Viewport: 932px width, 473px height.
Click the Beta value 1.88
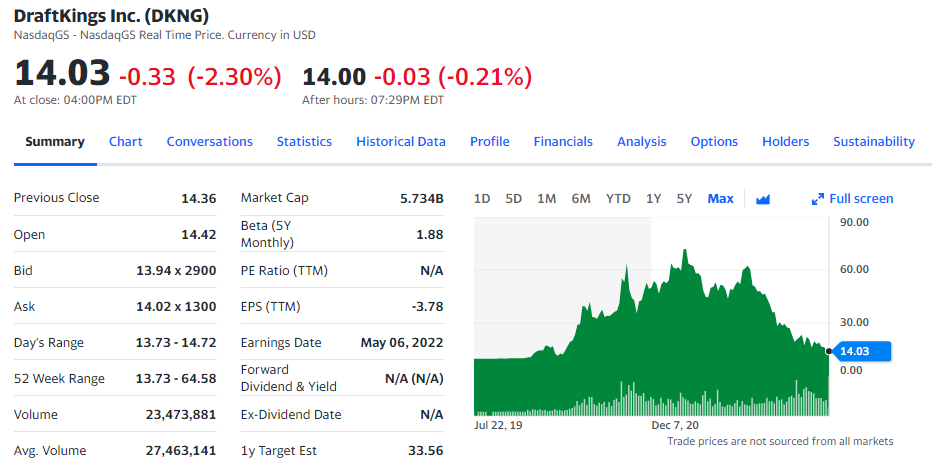pyautogui.click(x=430, y=235)
